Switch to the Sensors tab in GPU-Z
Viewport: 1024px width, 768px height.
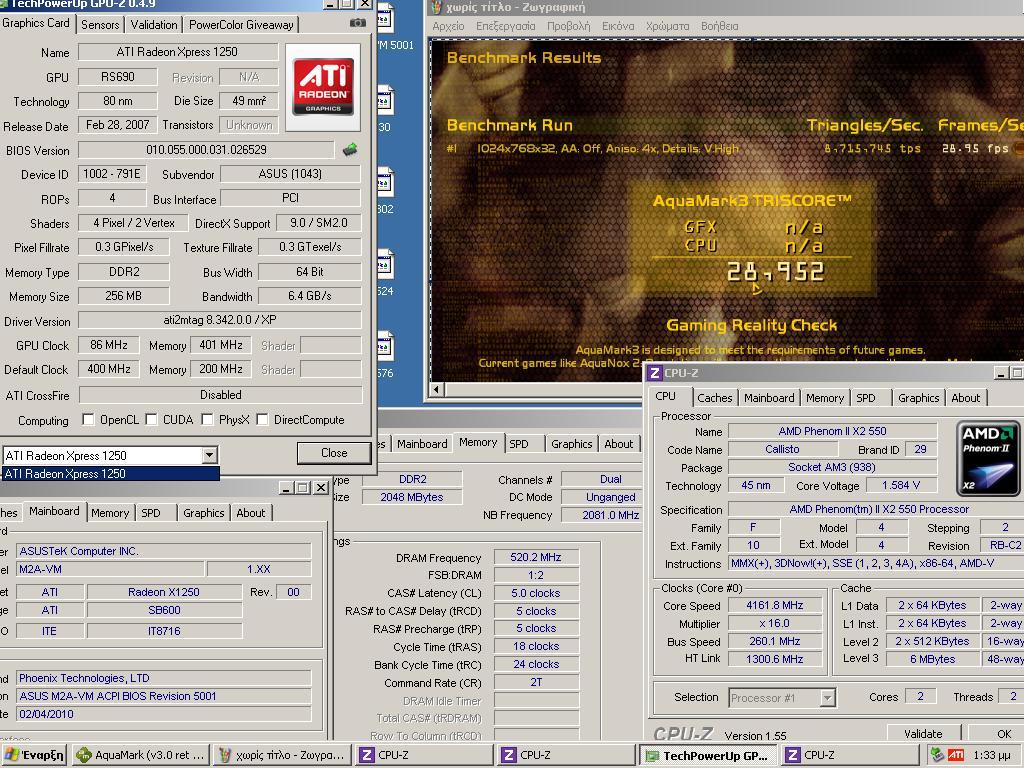click(x=100, y=25)
